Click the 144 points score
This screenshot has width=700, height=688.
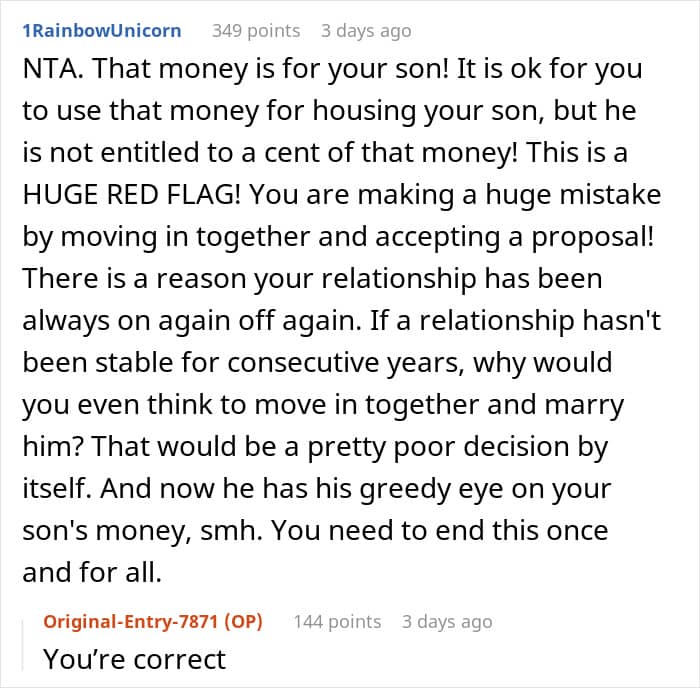tap(337, 621)
